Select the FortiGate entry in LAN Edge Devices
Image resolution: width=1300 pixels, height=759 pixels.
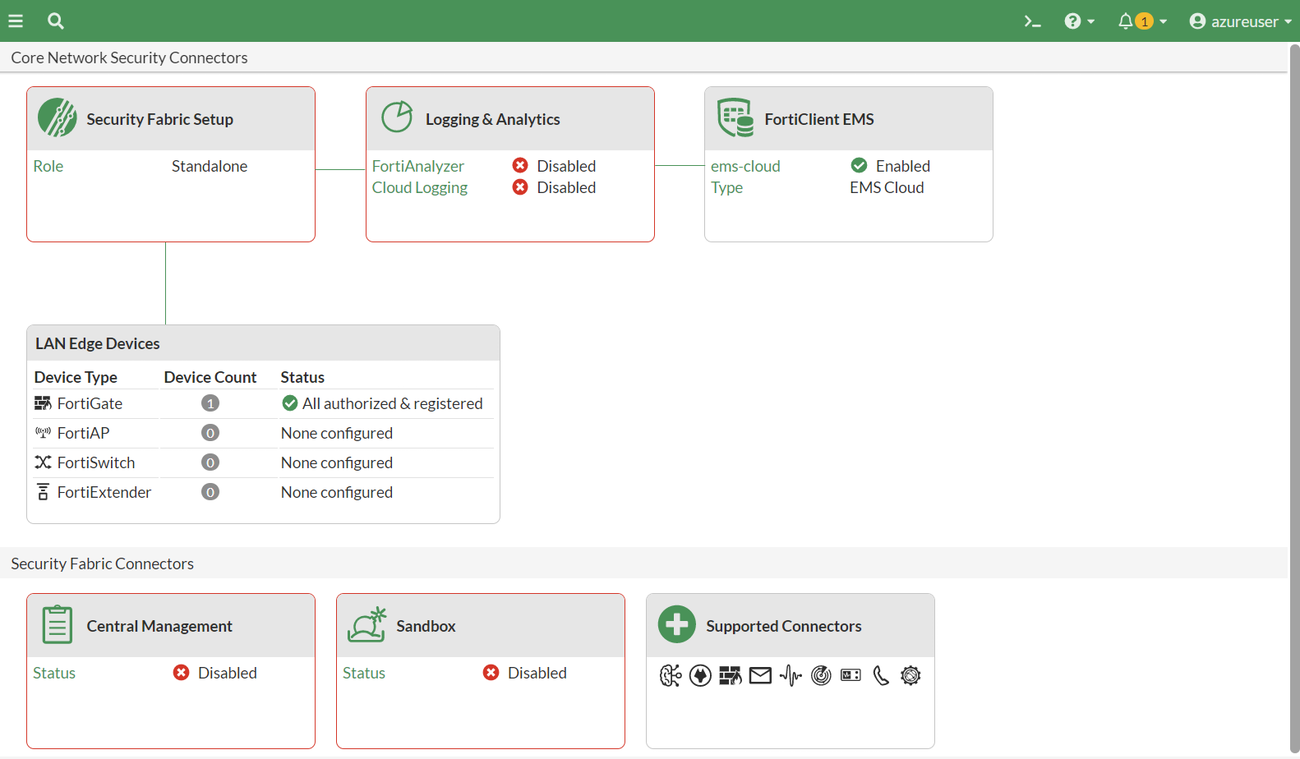(x=88, y=403)
